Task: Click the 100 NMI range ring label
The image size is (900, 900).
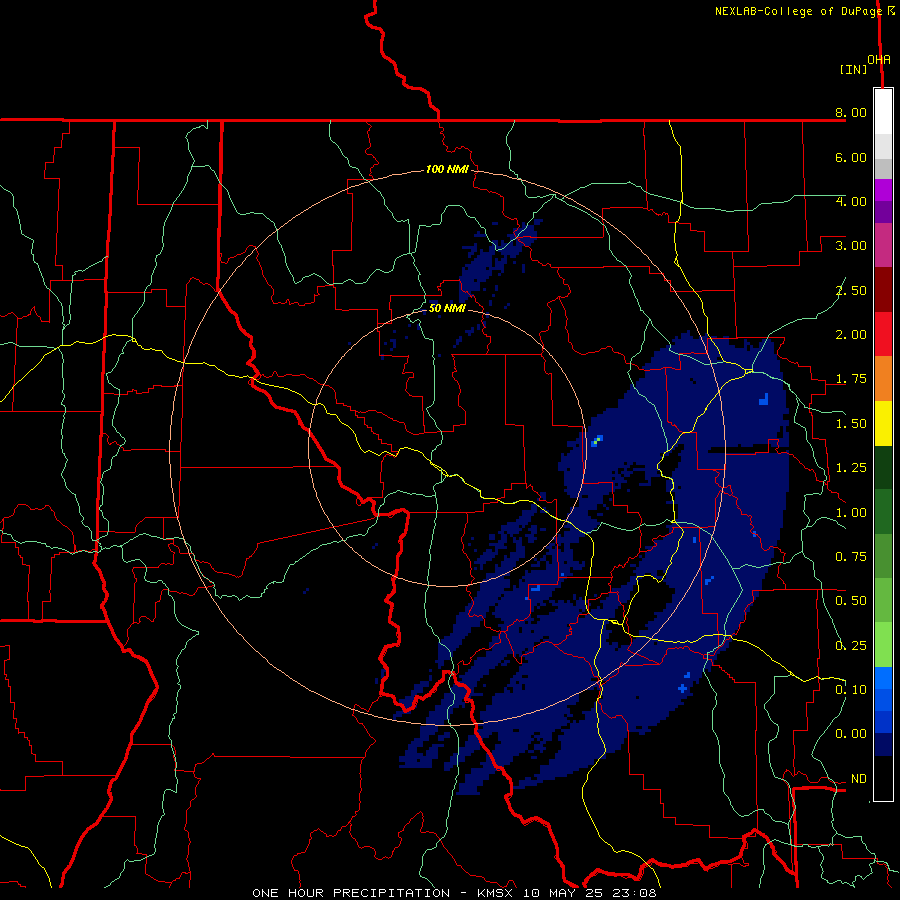Action: click(x=447, y=169)
